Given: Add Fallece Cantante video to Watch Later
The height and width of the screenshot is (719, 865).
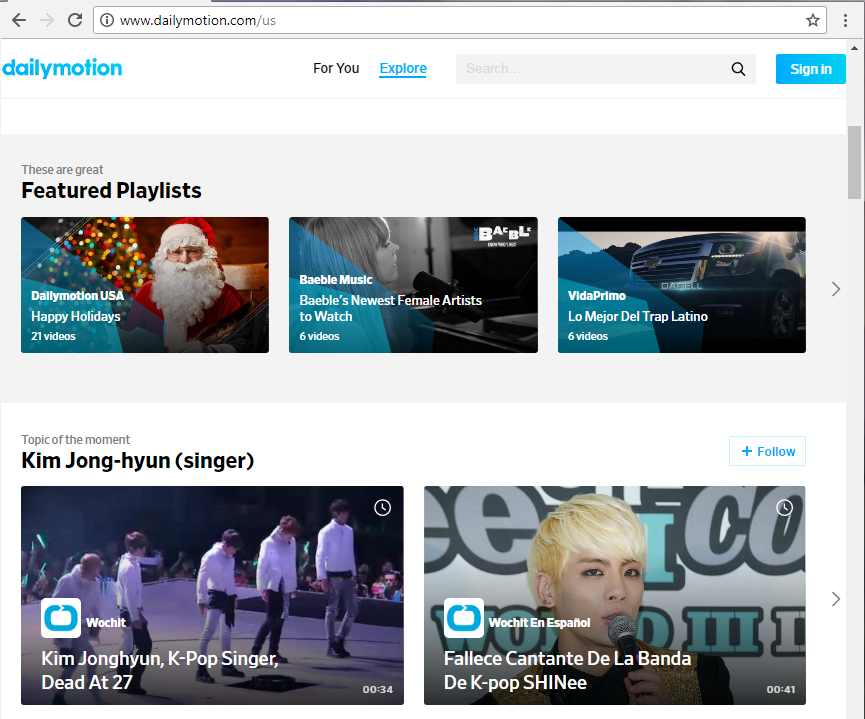Looking at the screenshot, I should tap(784, 508).
